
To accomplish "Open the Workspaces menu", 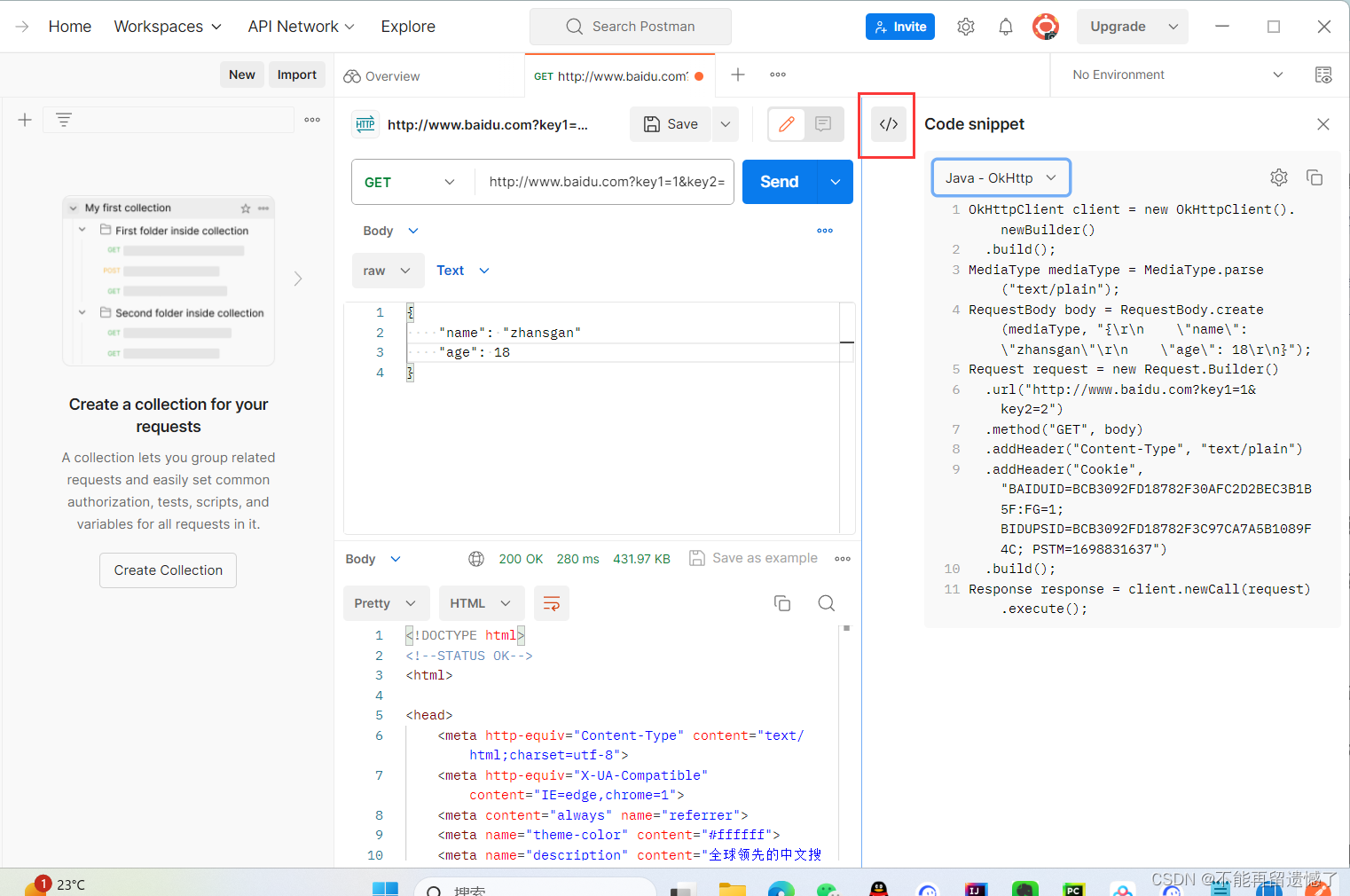I will (x=168, y=27).
